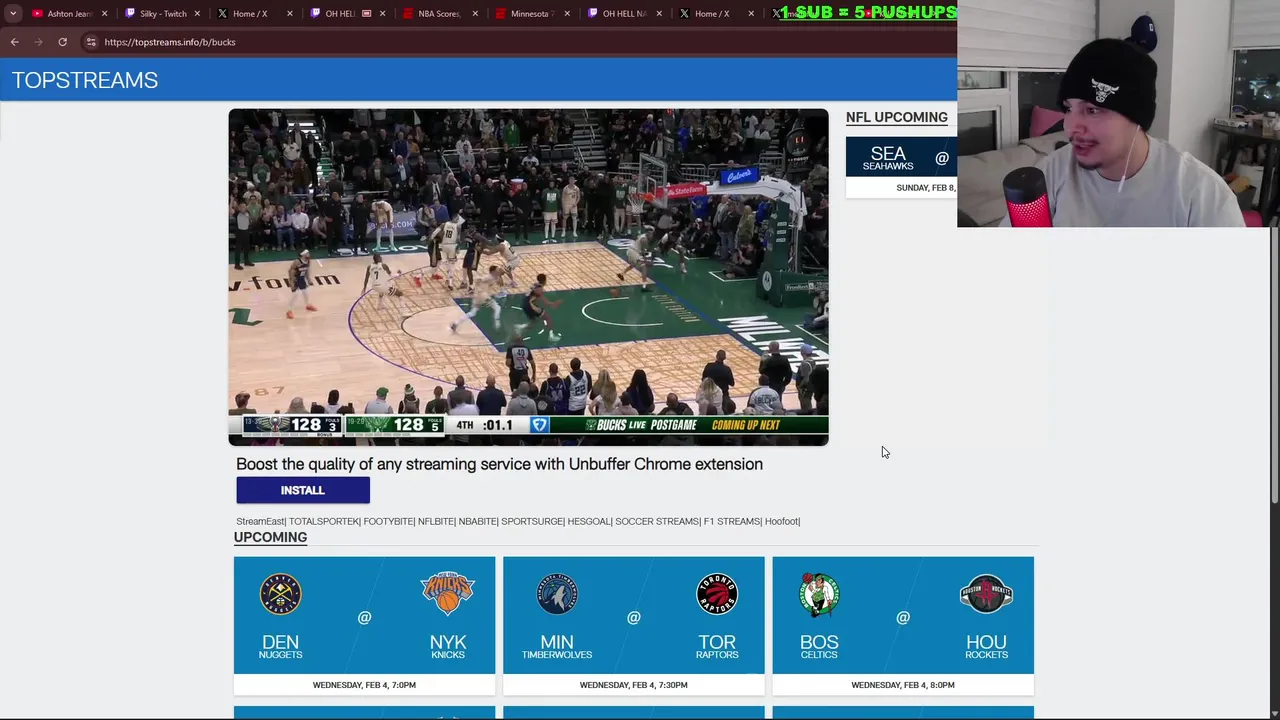Open the SOCCER STREAMS link
This screenshot has height=720, width=1280.
coord(657,521)
